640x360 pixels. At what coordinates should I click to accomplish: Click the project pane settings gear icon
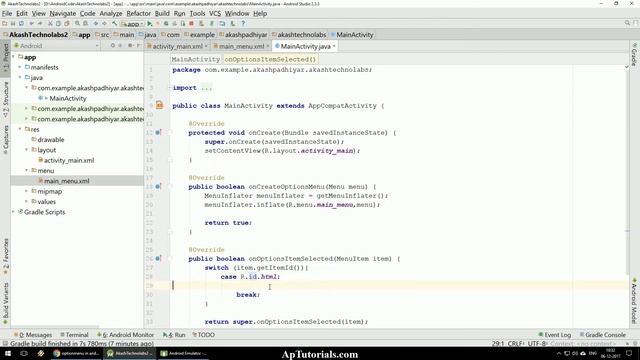130,46
